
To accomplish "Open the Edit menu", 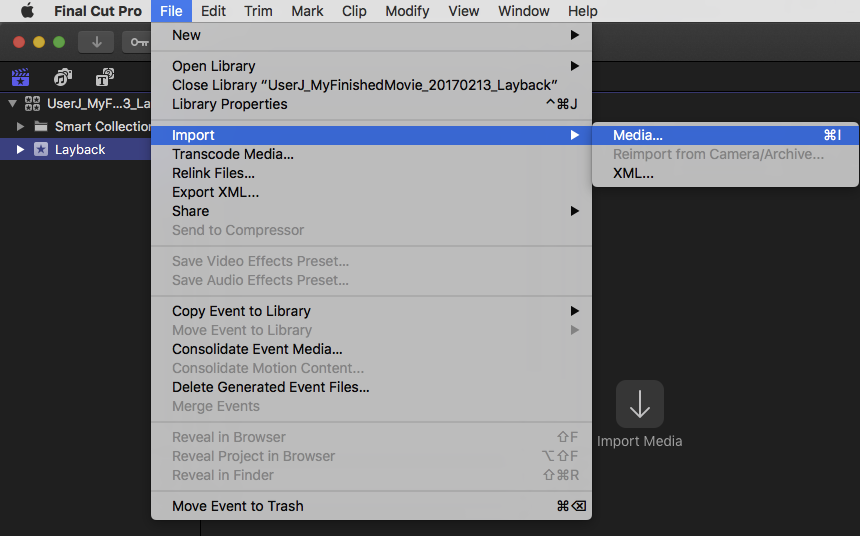I will [x=213, y=11].
